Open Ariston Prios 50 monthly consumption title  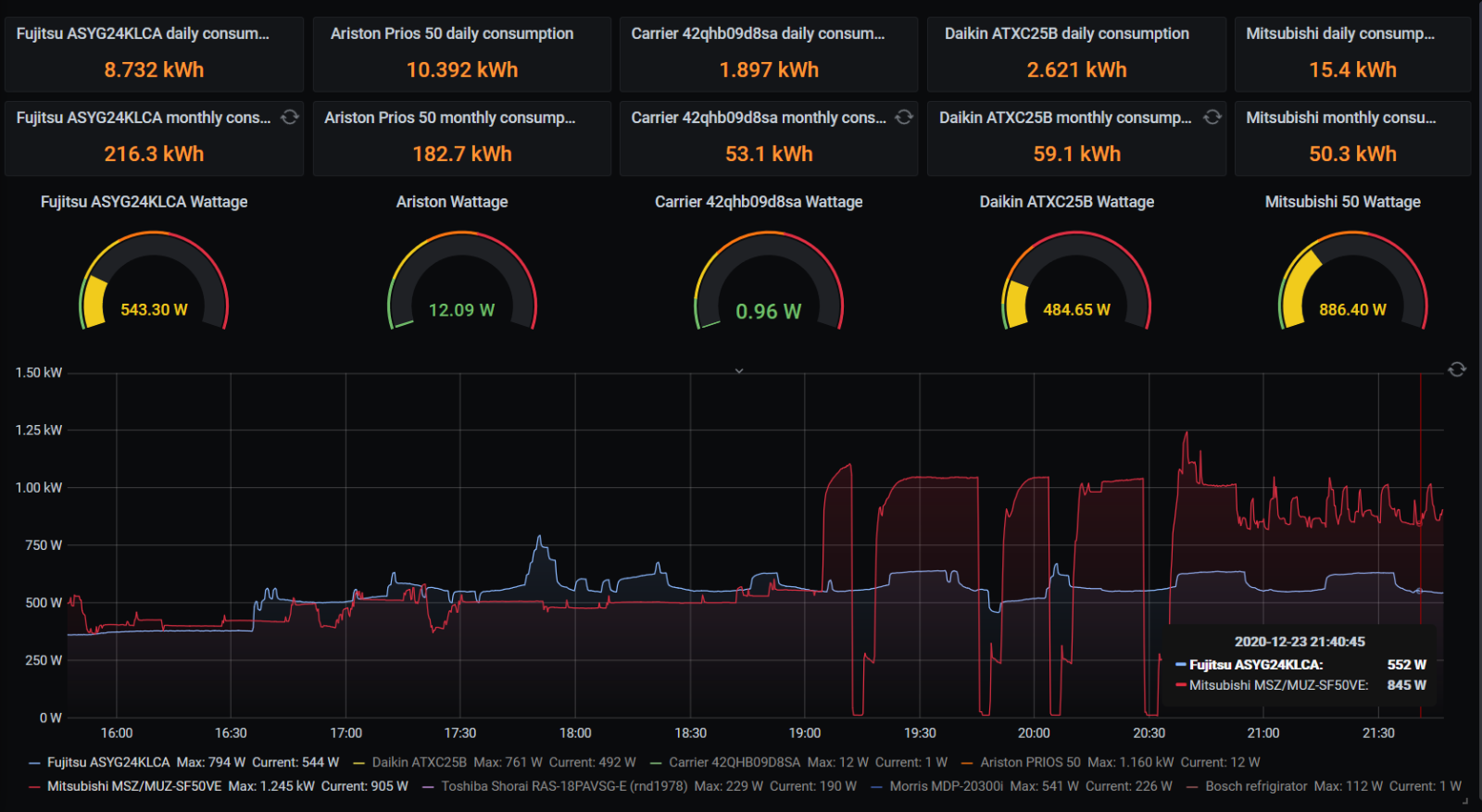tap(450, 118)
